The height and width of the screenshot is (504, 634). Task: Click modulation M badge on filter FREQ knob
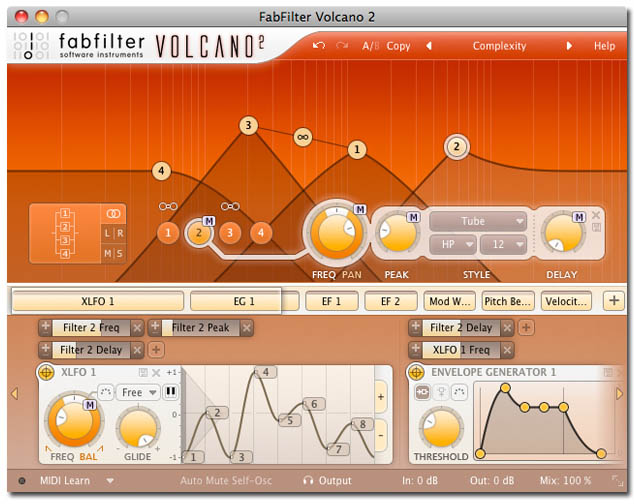pos(360,210)
